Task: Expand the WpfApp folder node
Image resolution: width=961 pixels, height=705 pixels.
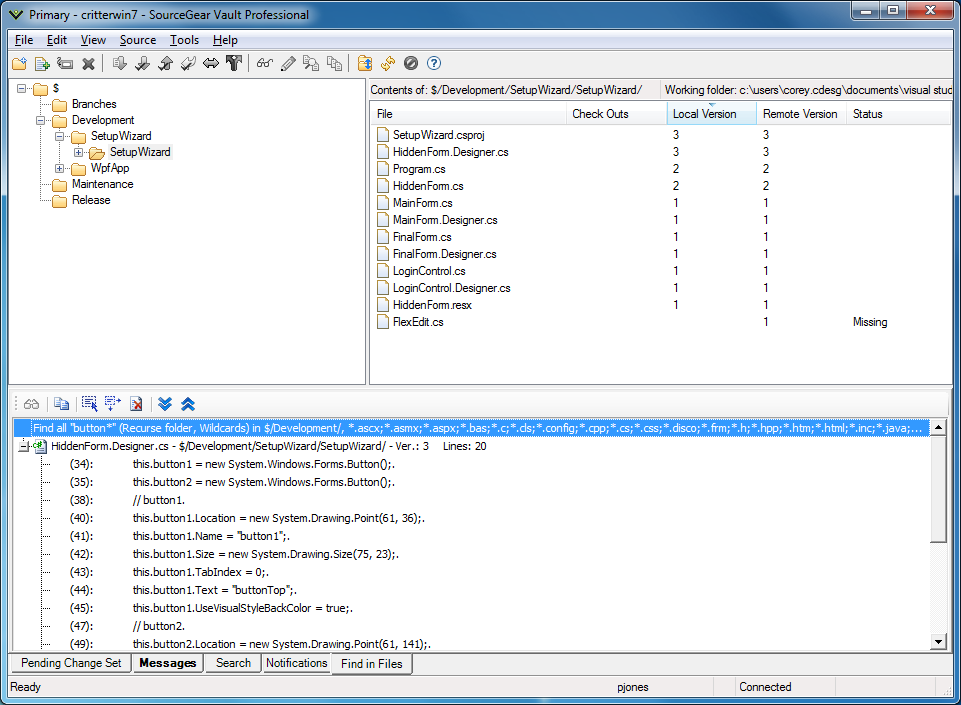Action: pos(60,168)
